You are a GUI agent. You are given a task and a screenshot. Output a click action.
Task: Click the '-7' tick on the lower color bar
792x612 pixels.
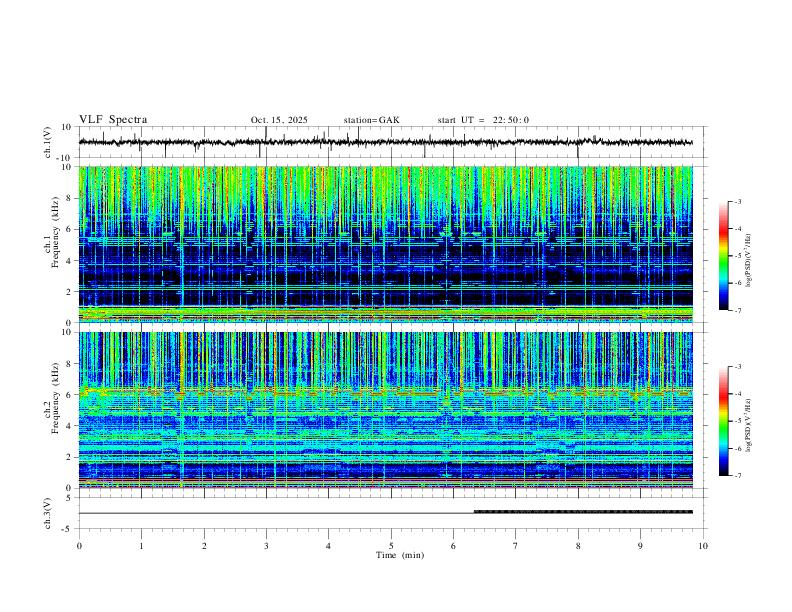click(737, 476)
